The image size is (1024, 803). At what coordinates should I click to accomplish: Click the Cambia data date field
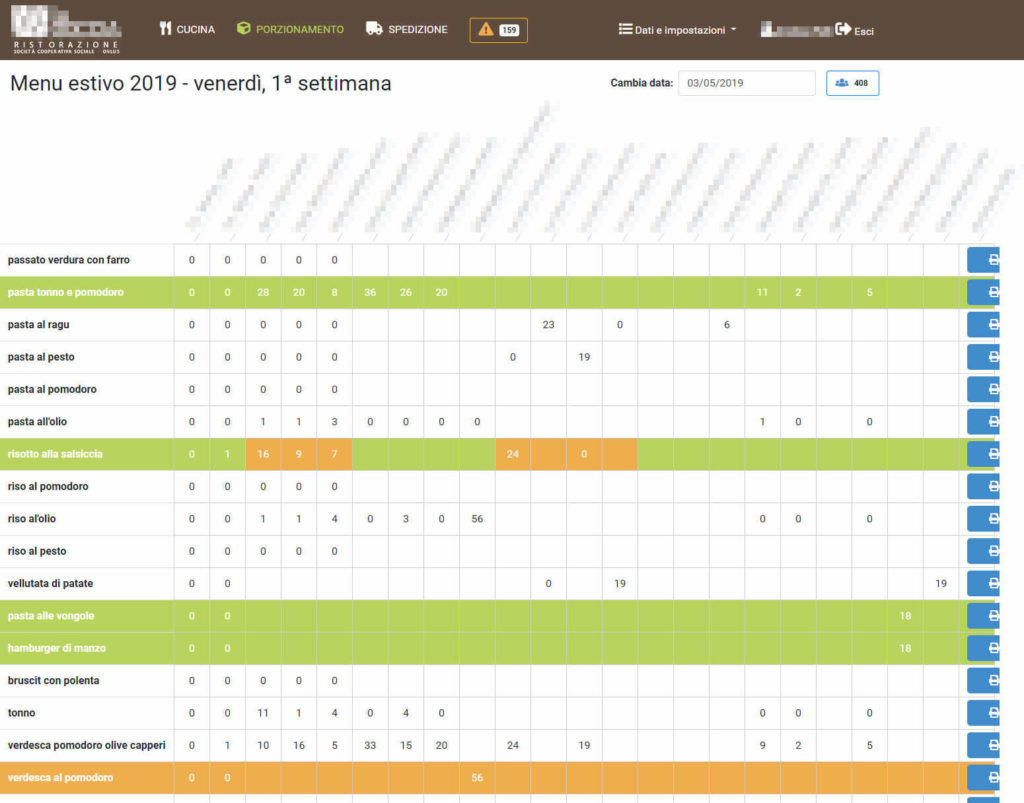pyautogui.click(x=746, y=83)
